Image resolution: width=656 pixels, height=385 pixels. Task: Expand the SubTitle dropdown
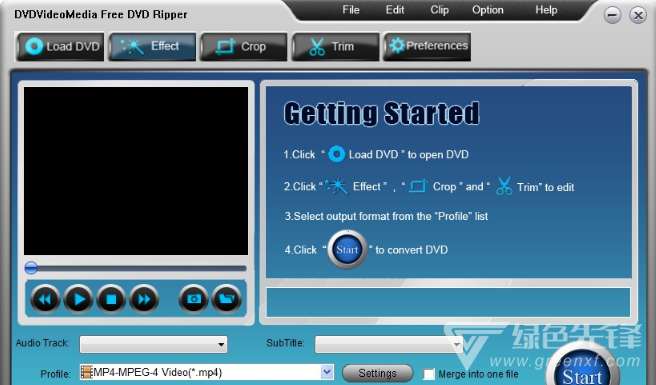pos(389,344)
